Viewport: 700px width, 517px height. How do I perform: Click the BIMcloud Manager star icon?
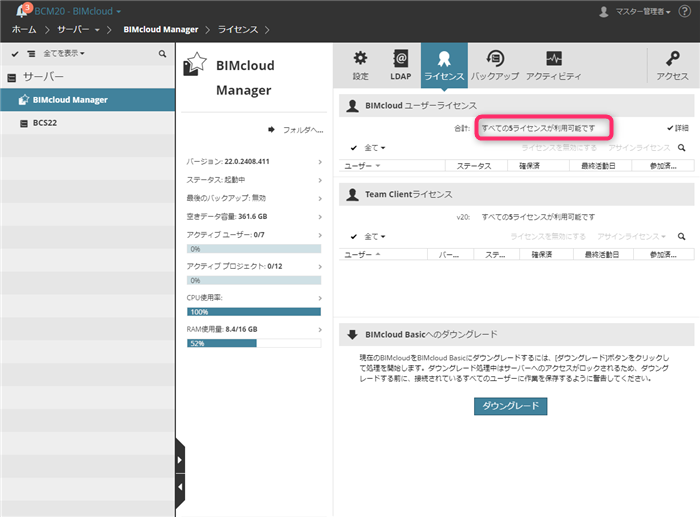click(195, 64)
